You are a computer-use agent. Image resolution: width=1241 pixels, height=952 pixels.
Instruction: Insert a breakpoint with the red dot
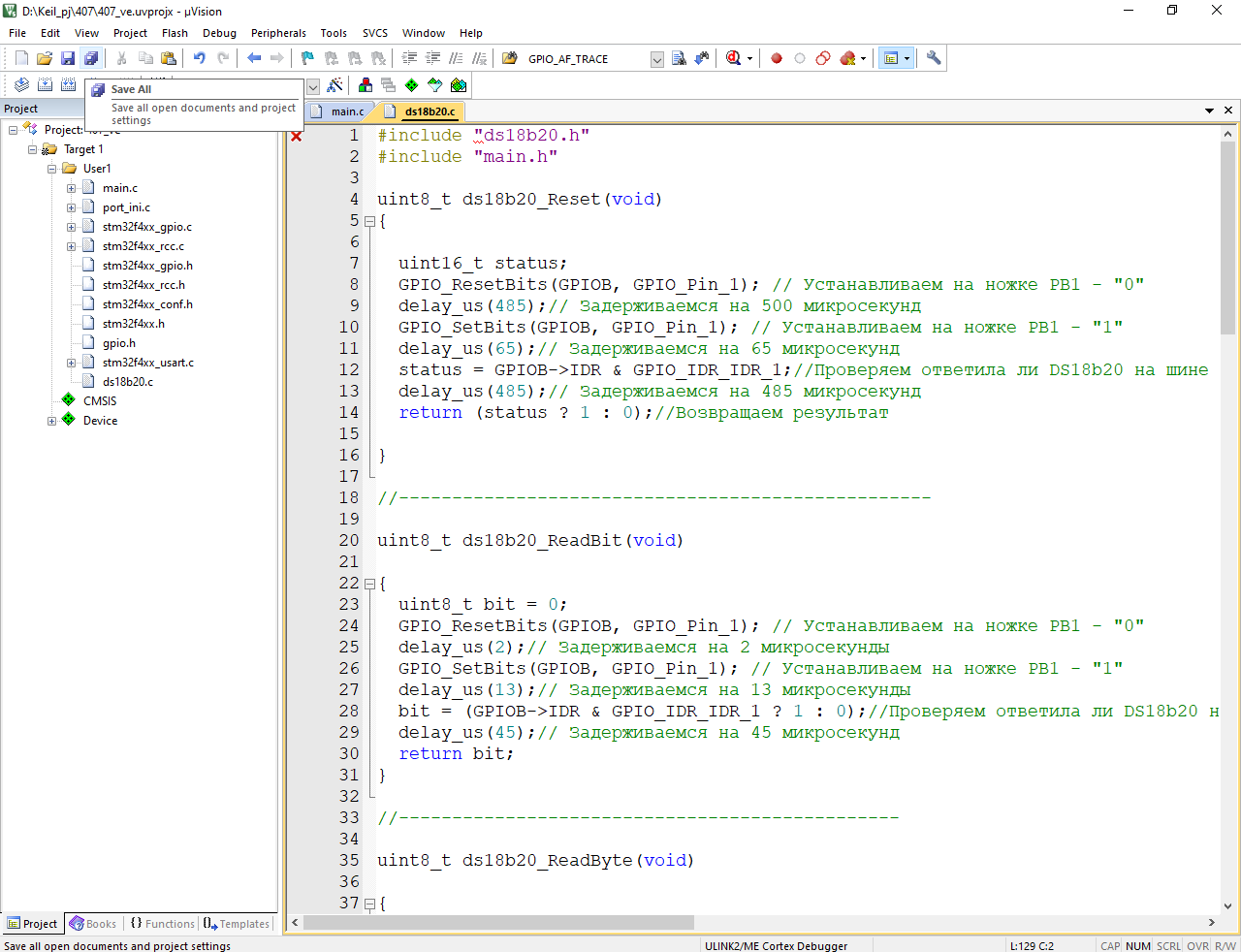tap(777, 58)
